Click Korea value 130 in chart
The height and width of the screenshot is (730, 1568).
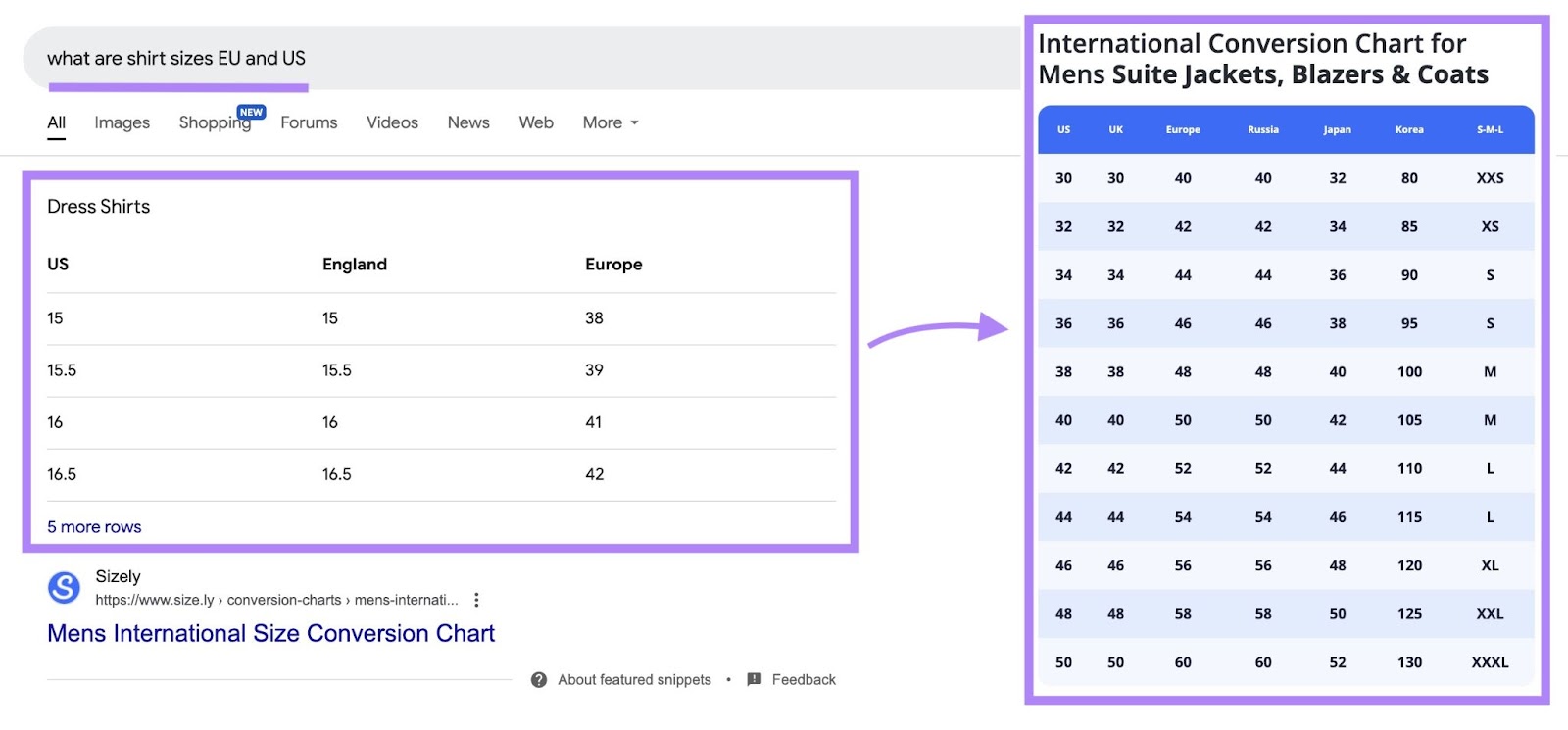1409,662
